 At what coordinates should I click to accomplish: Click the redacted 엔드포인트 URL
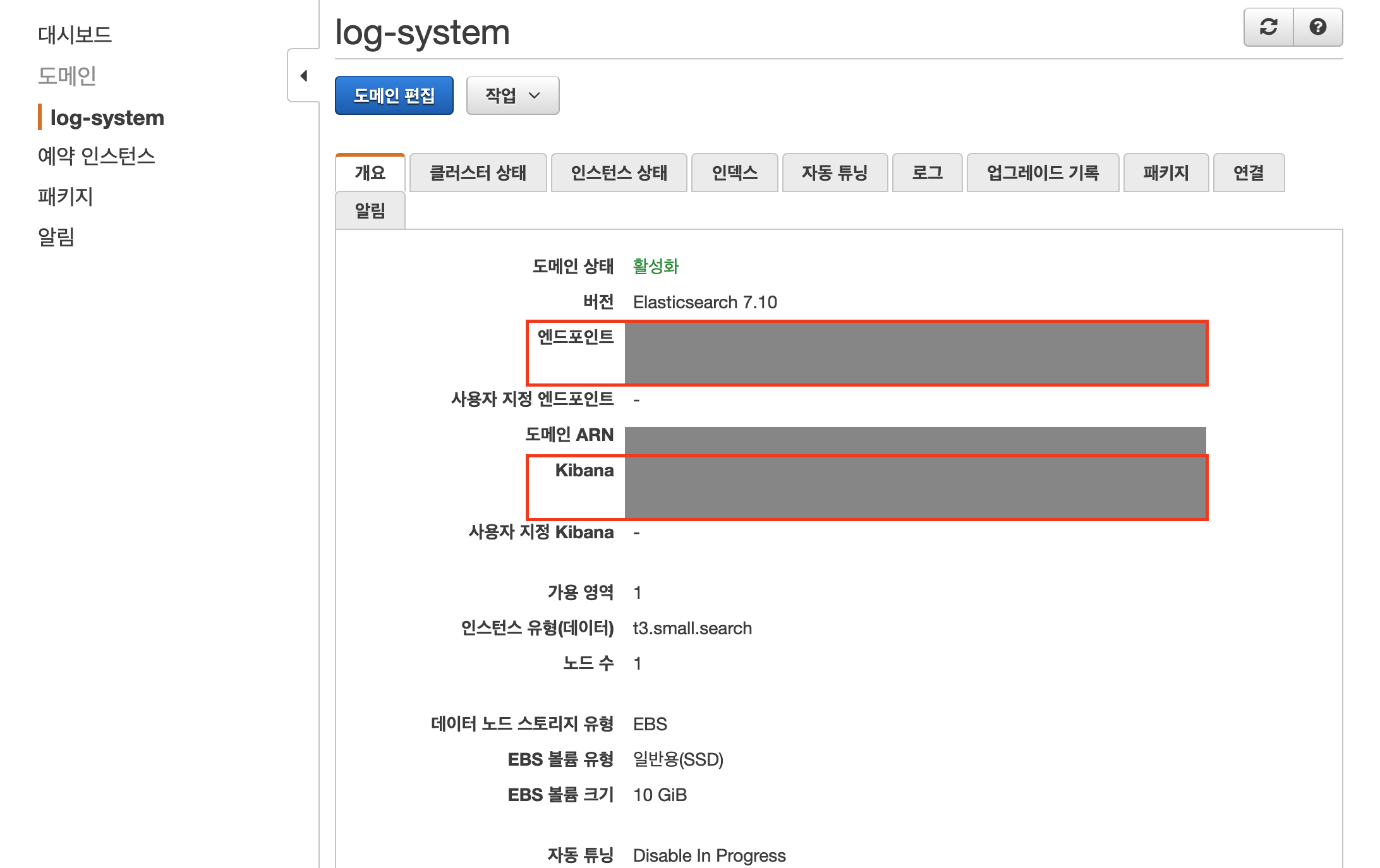click(915, 353)
